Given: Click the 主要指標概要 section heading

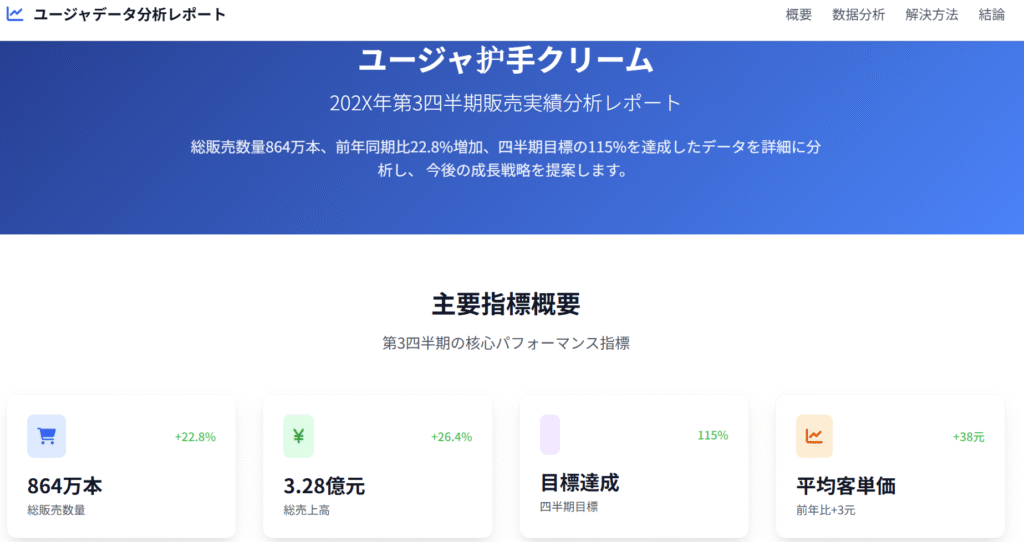Looking at the screenshot, I should (x=506, y=304).
